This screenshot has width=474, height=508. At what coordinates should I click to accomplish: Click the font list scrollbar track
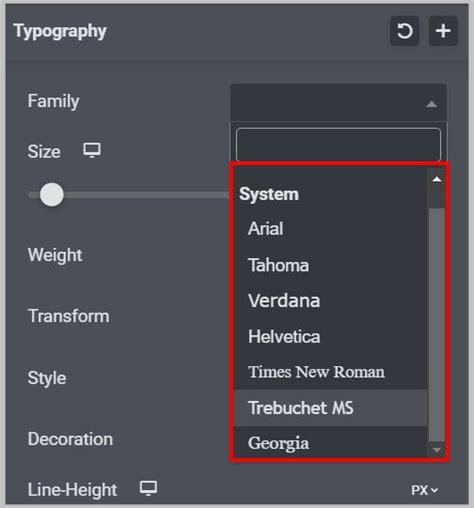[x=437, y=325]
